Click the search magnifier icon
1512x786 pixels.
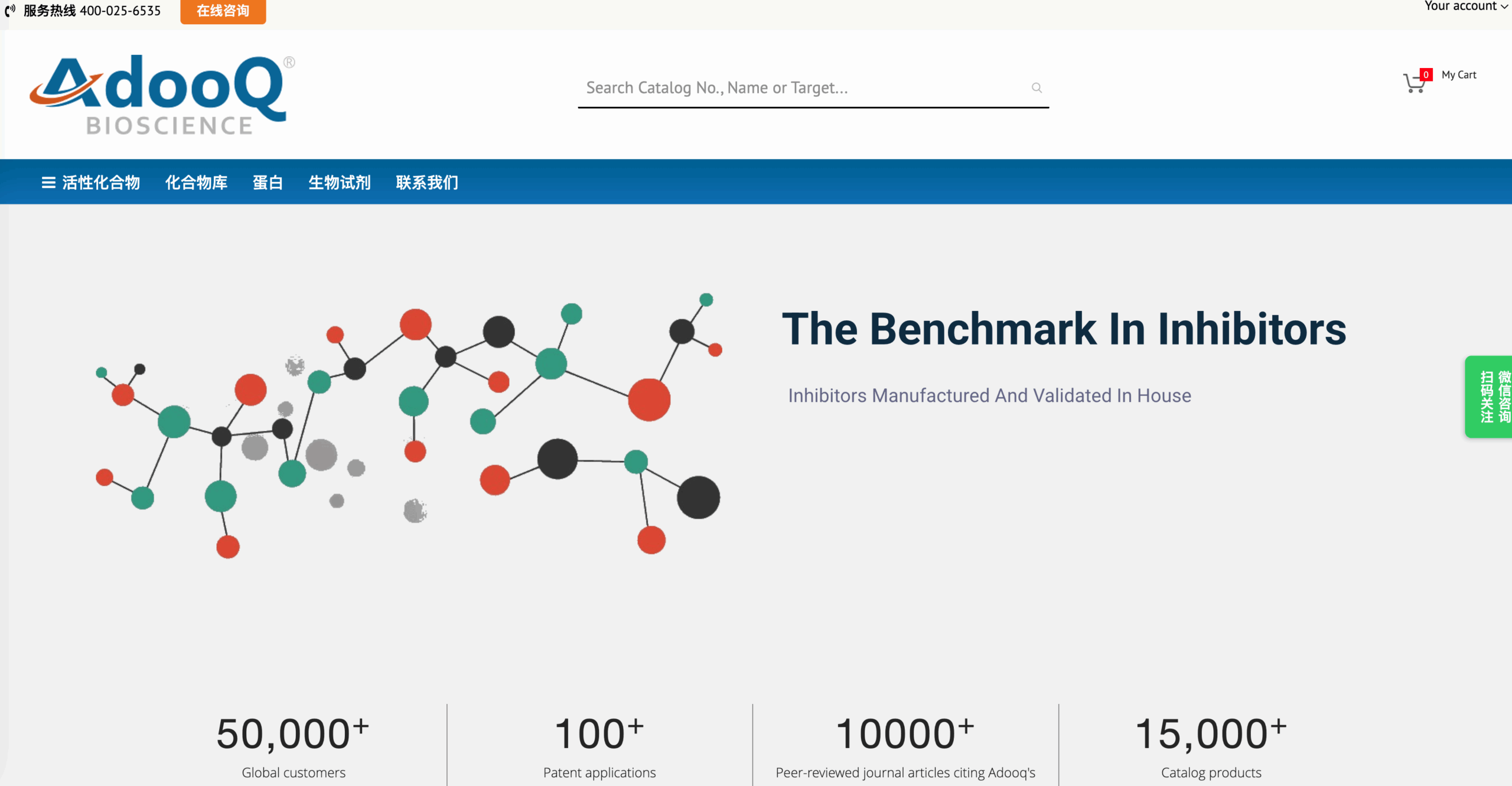(1037, 88)
